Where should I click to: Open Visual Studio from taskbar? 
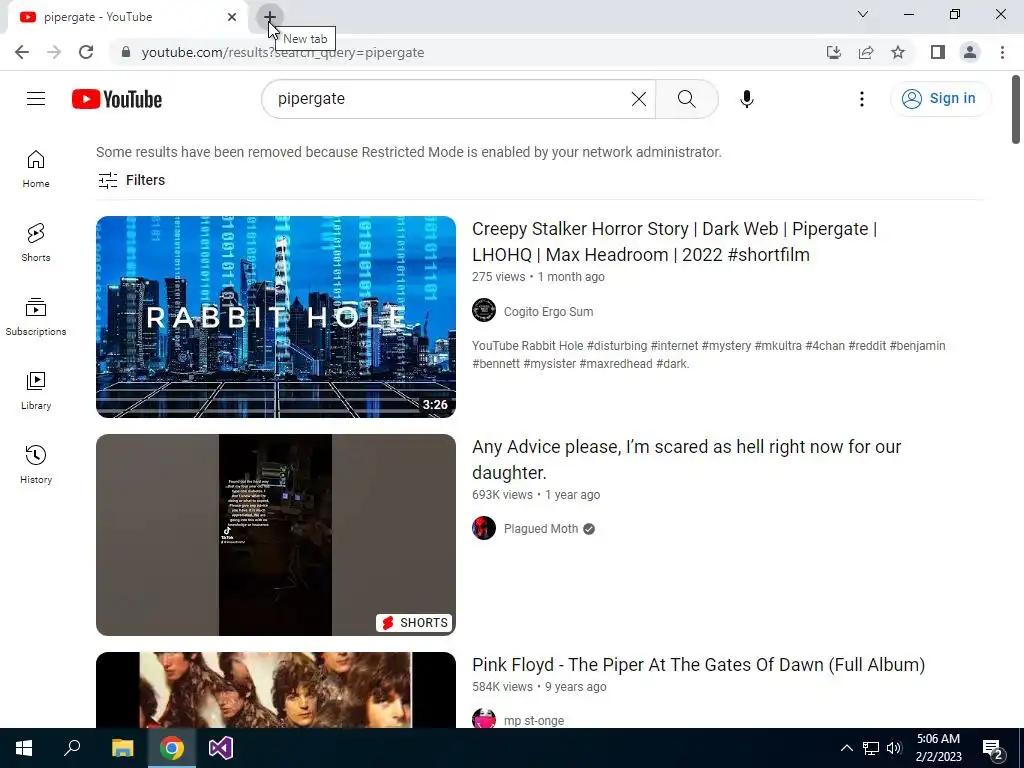pyautogui.click(x=221, y=748)
